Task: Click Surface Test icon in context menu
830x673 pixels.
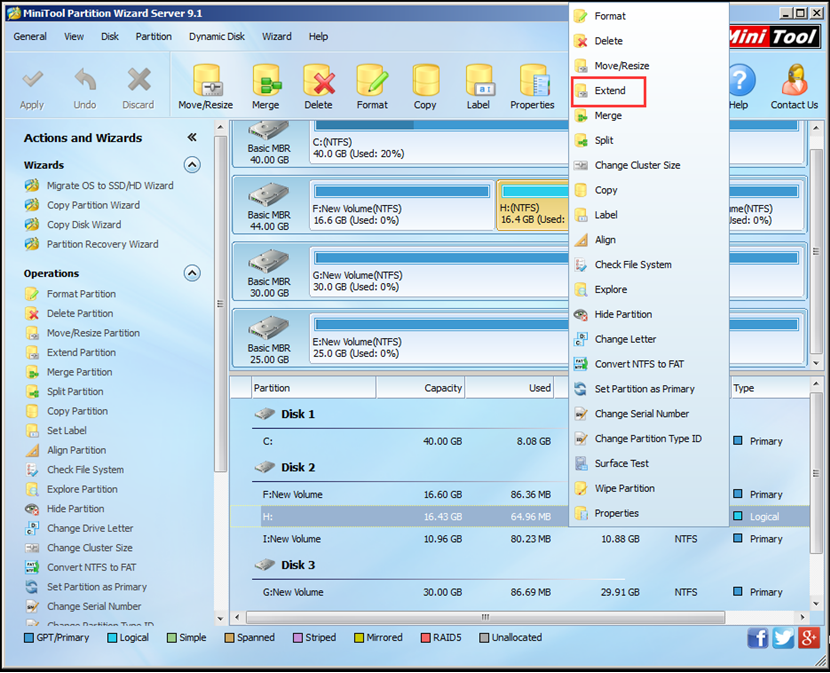Action: pyautogui.click(x=581, y=464)
